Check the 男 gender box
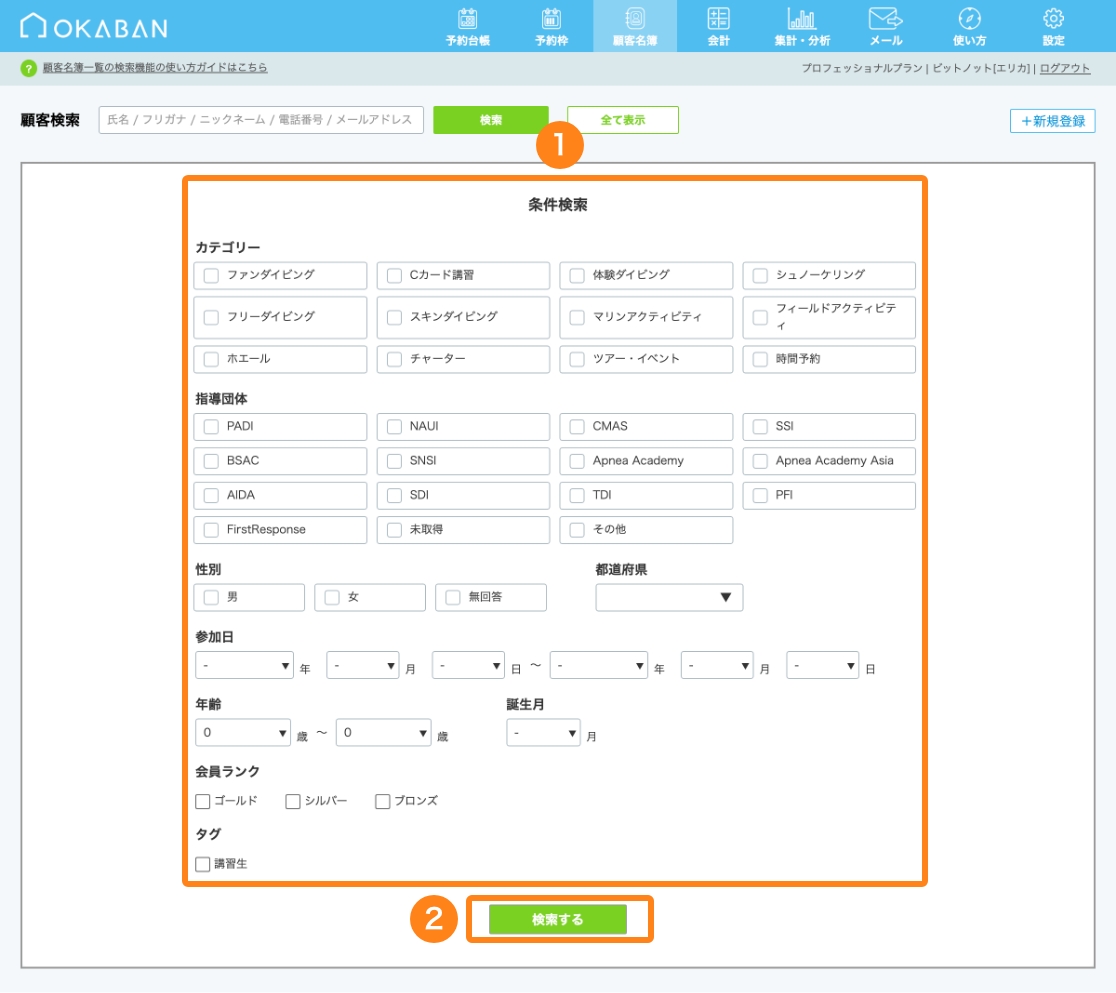The image size is (1116, 993). tap(211, 597)
